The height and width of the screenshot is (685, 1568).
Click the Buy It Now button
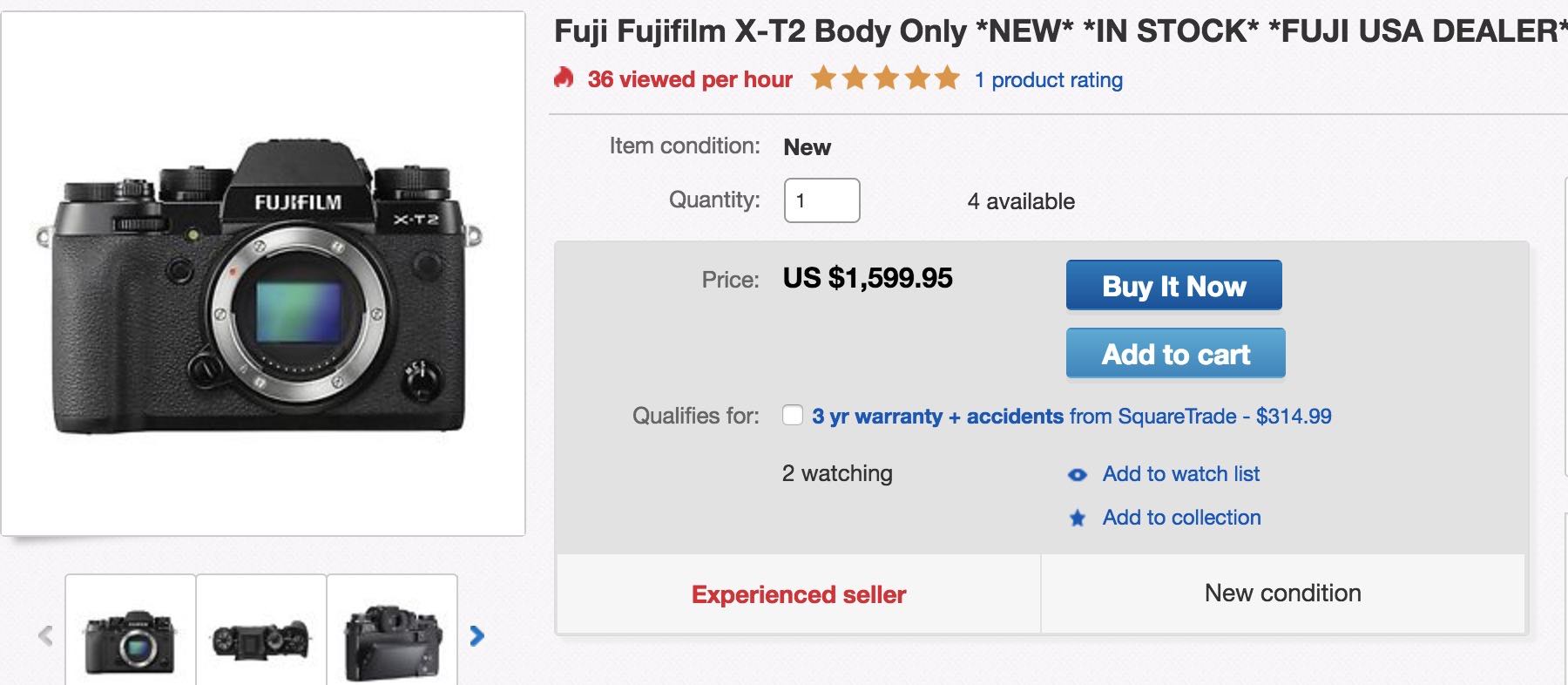(1174, 285)
